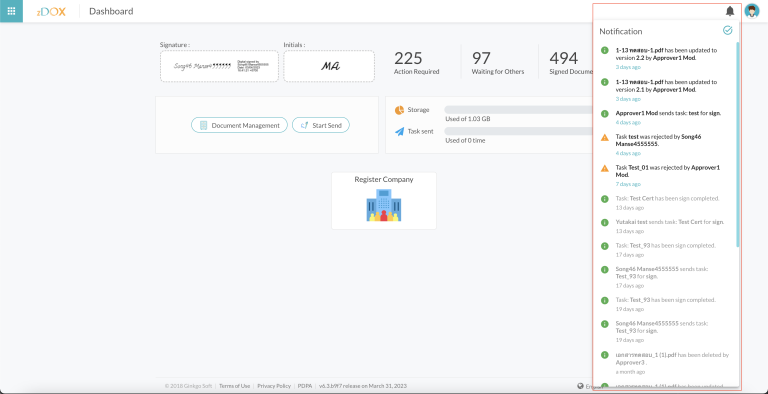Image resolution: width=768 pixels, height=394 pixels.
Task: Click warning icon for rejected Test_01 task
Action: point(604,169)
